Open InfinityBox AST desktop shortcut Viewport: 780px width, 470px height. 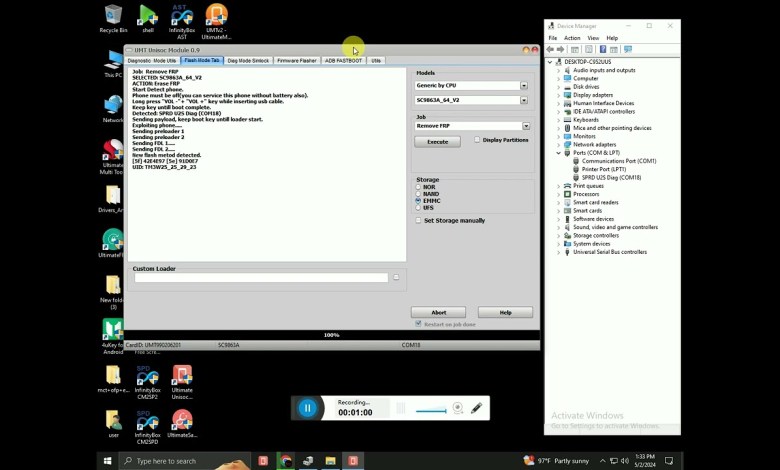(182, 21)
